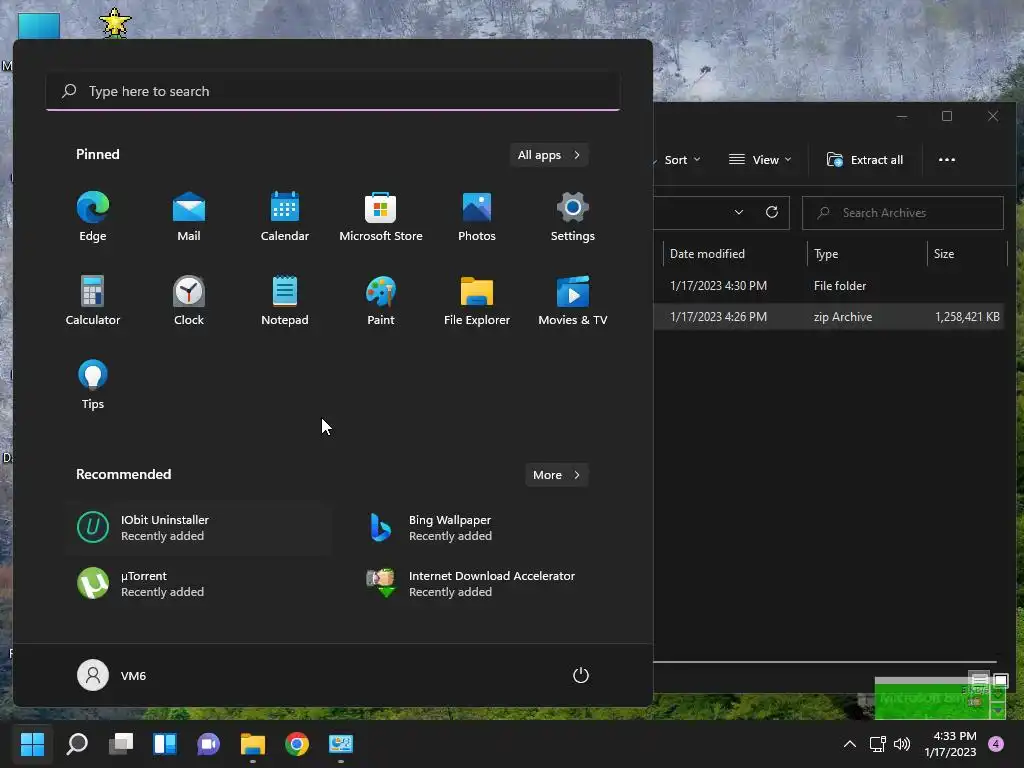This screenshot has width=1024, height=768.
Task: Open notification center badge
Action: [996, 744]
